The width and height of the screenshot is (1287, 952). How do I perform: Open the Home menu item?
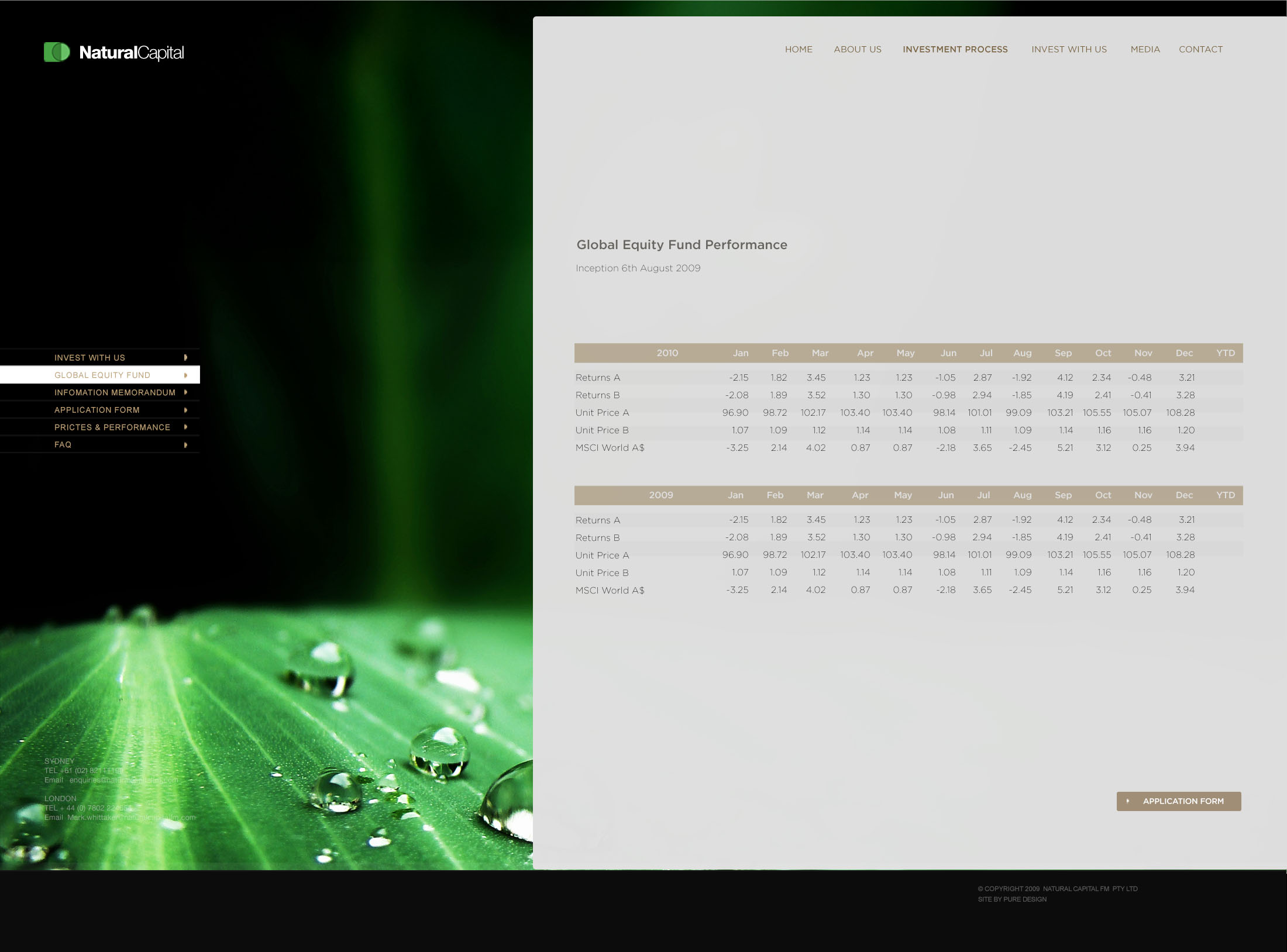(x=799, y=50)
